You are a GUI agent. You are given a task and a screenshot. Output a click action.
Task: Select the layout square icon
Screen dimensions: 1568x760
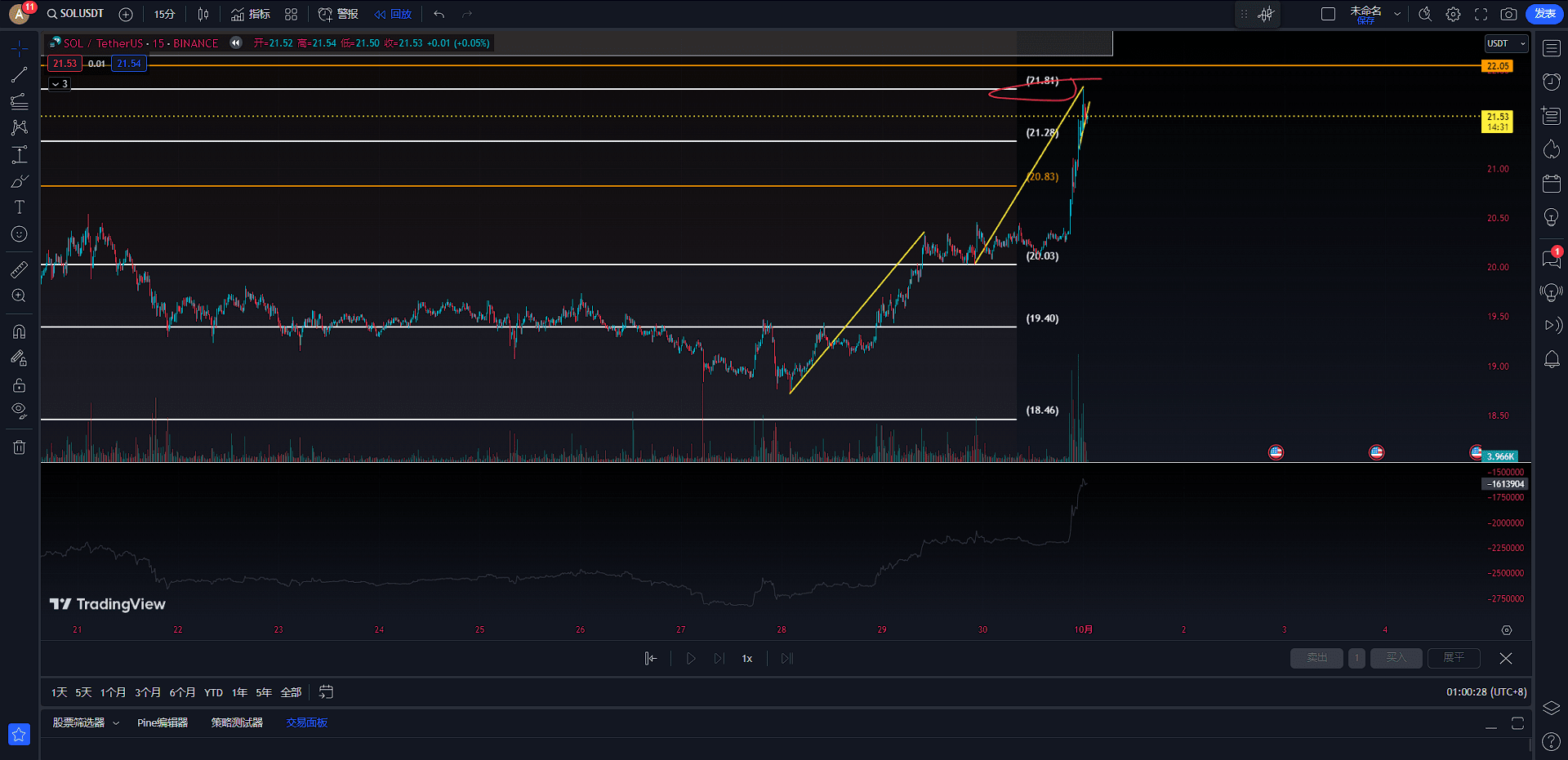click(1328, 14)
